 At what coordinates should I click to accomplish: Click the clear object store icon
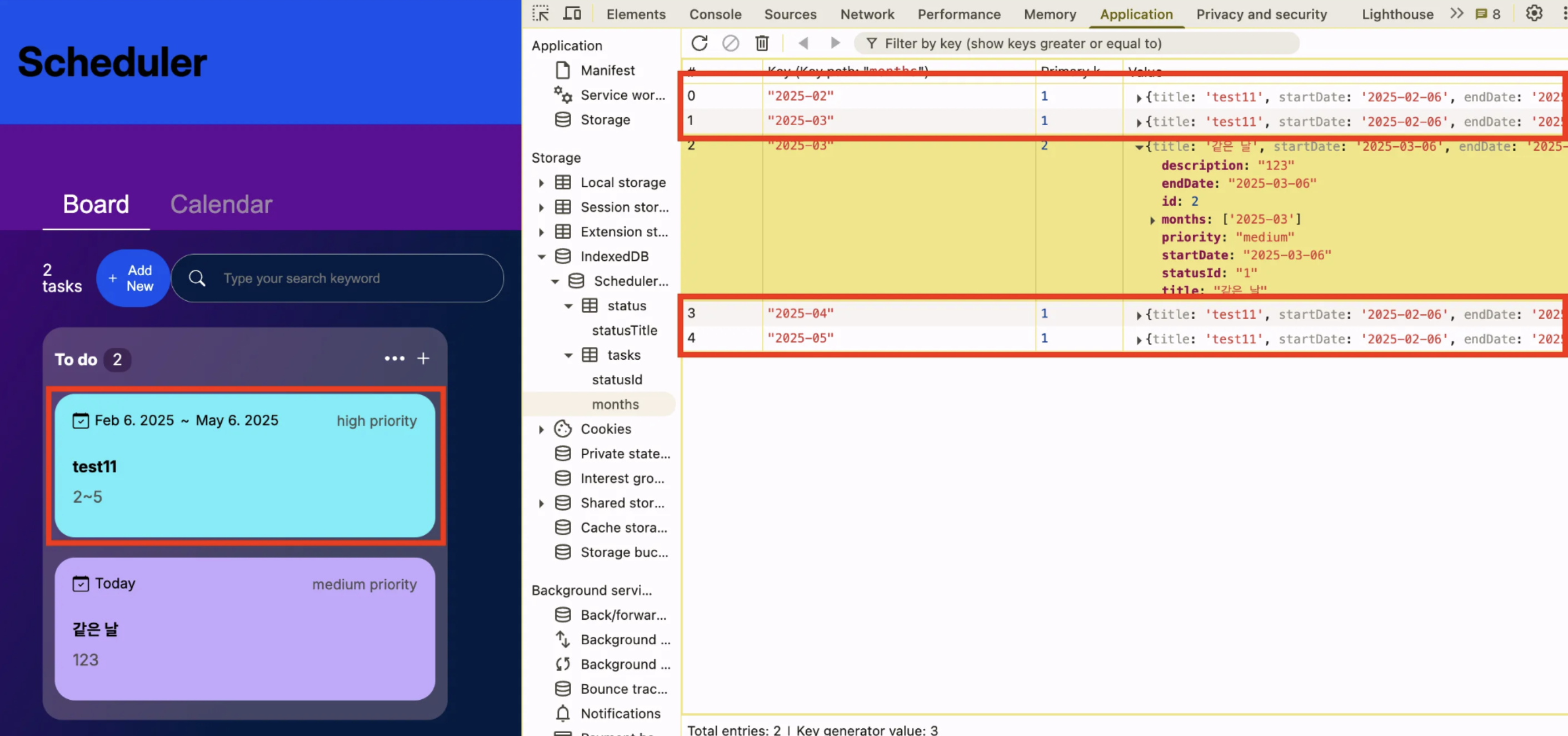pos(731,43)
